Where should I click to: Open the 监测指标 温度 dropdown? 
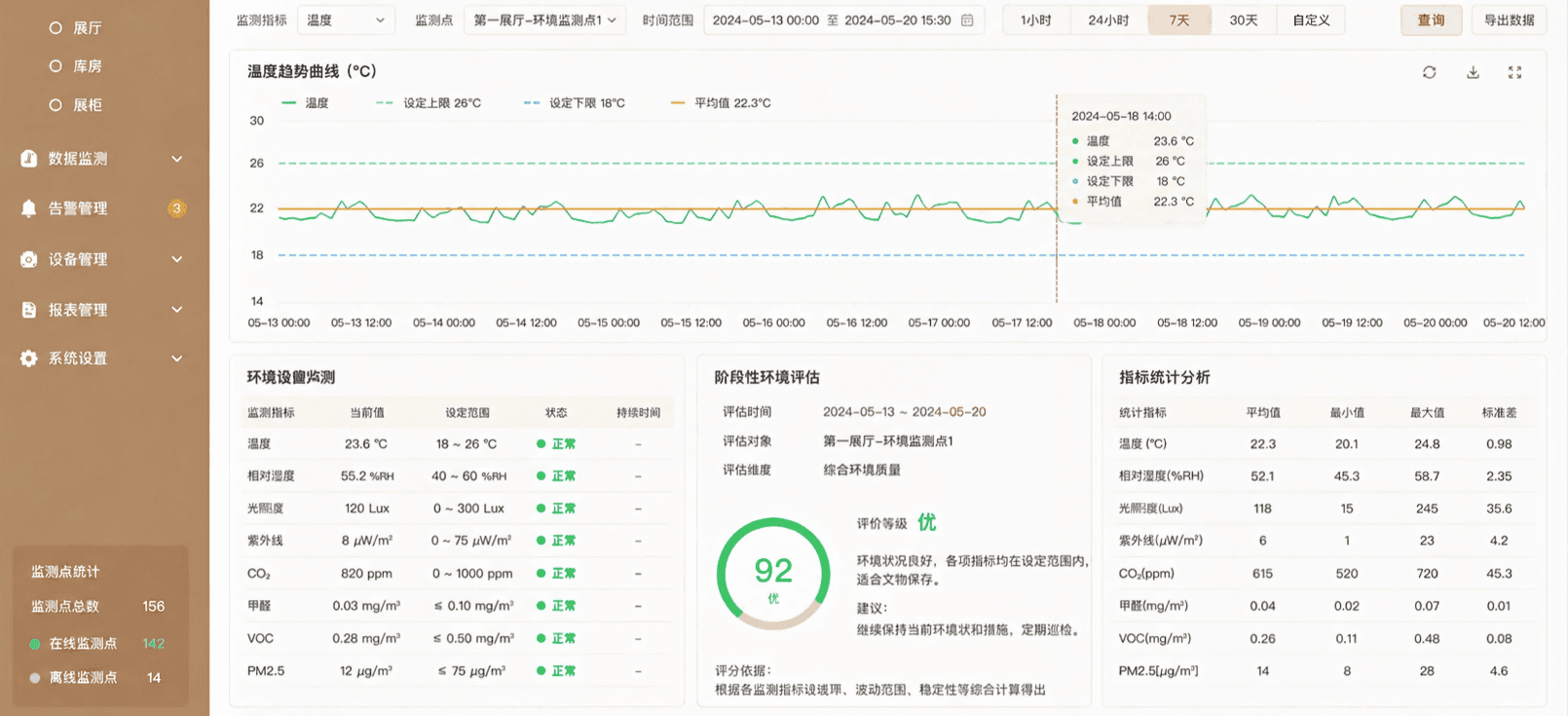coord(346,20)
